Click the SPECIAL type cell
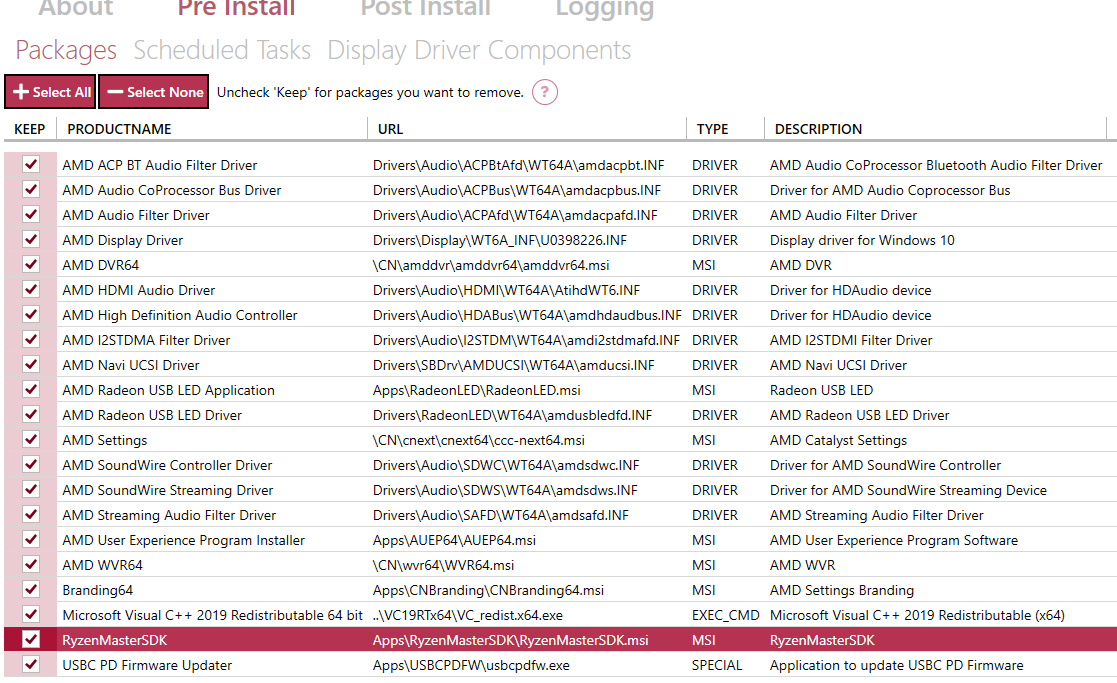 [717, 665]
